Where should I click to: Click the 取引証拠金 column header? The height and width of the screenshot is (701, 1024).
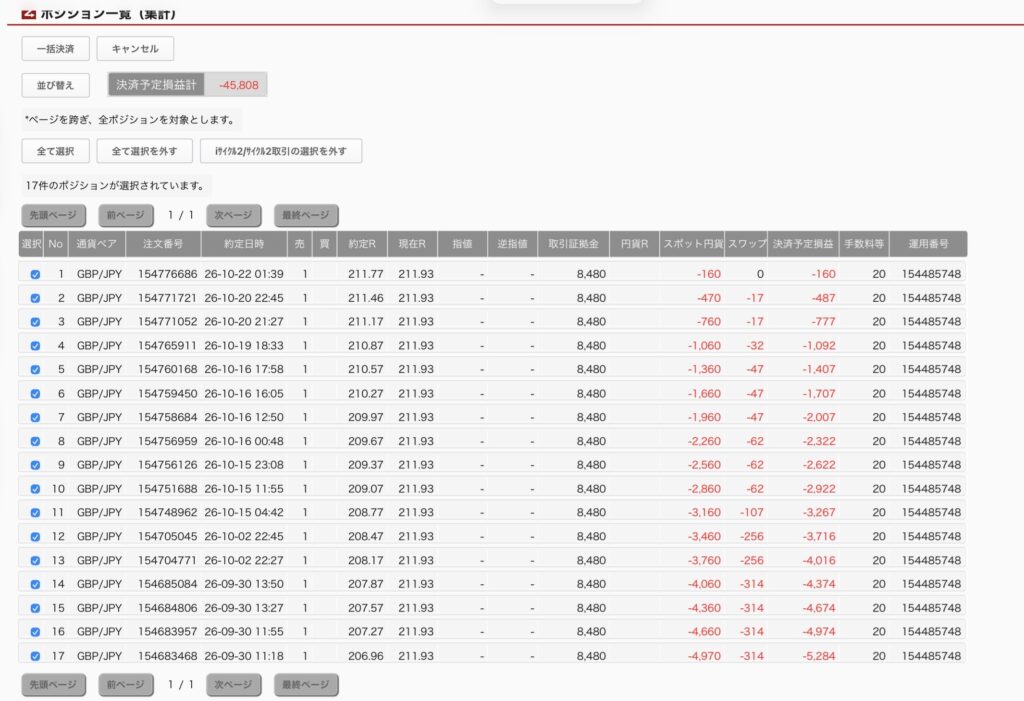pyautogui.click(x=573, y=244)
